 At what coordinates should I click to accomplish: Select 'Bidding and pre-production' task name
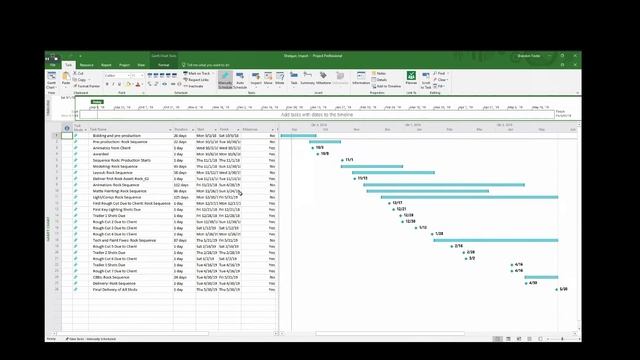116,136
